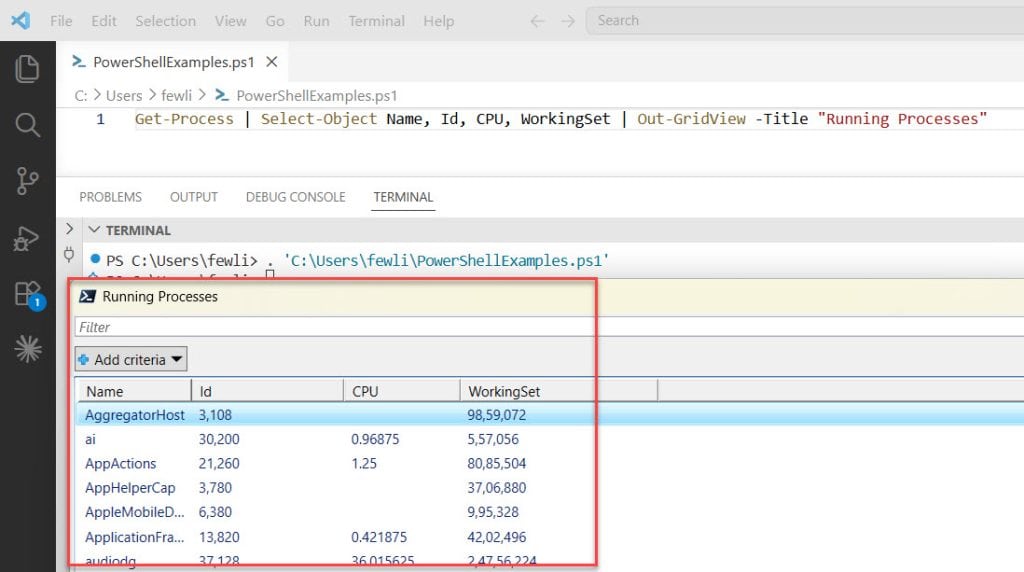The image size is (1024, 572).
Task: Switch to the OUTPUT panel tab
Action: pos(193,197)
